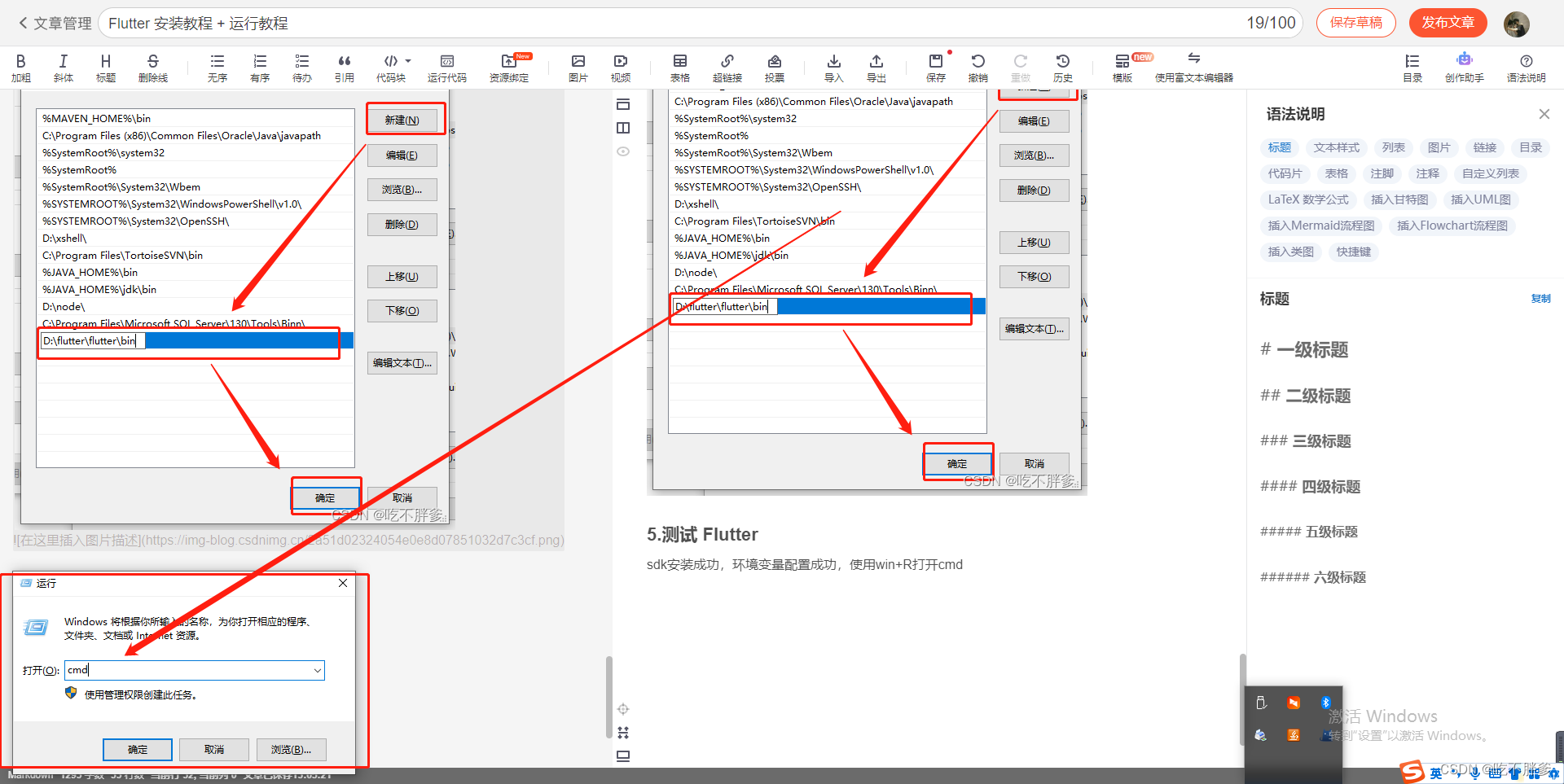The image size is (1564, 784).
Task: Insert a poll with the 投票 icon
Action: pos(775,68)
